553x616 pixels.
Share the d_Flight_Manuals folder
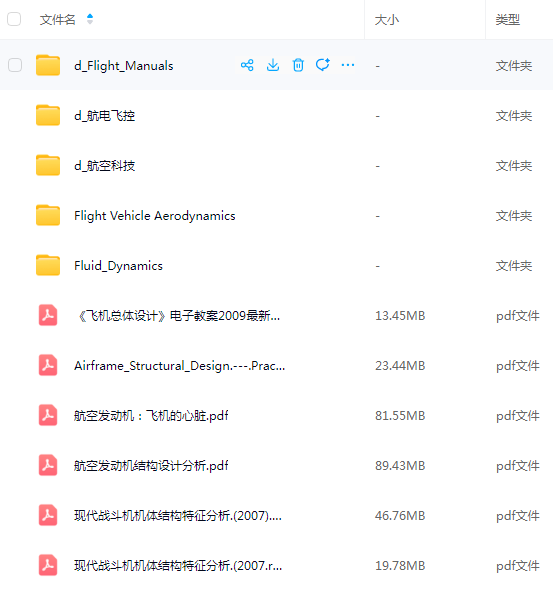coord(247,65)
